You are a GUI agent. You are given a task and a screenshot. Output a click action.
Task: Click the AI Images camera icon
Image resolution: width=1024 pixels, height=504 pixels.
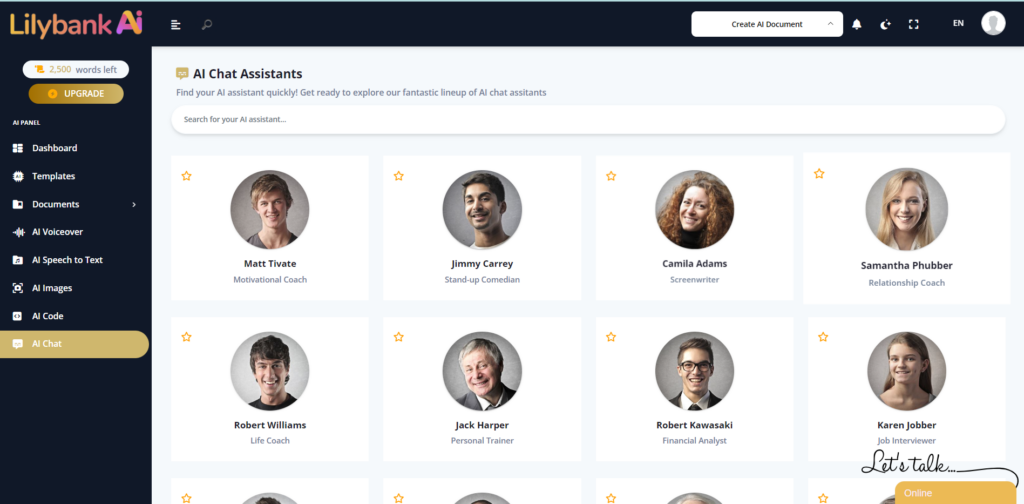(18, 288)
